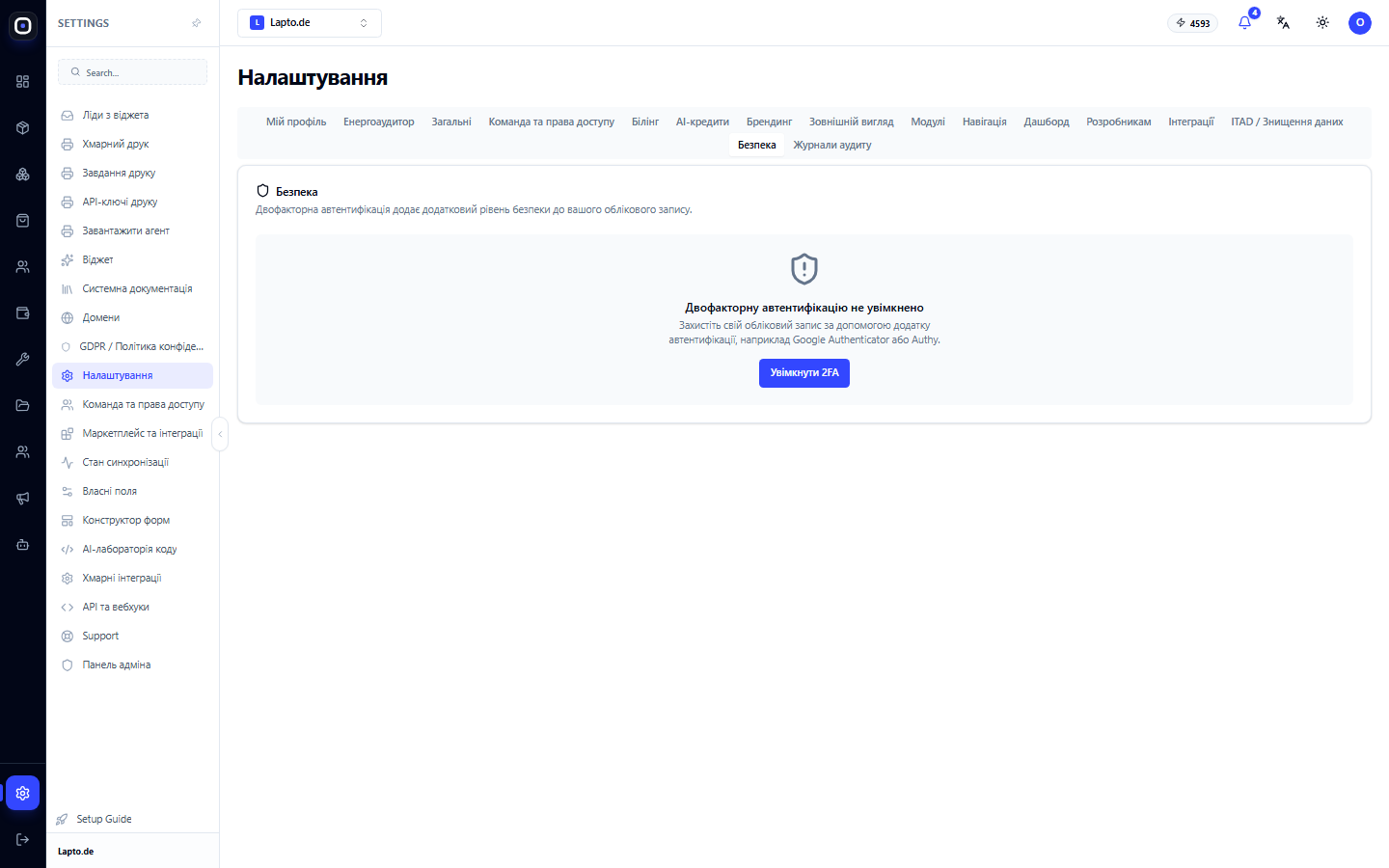Click the Увімкнути 2FA button

(804, 373)
